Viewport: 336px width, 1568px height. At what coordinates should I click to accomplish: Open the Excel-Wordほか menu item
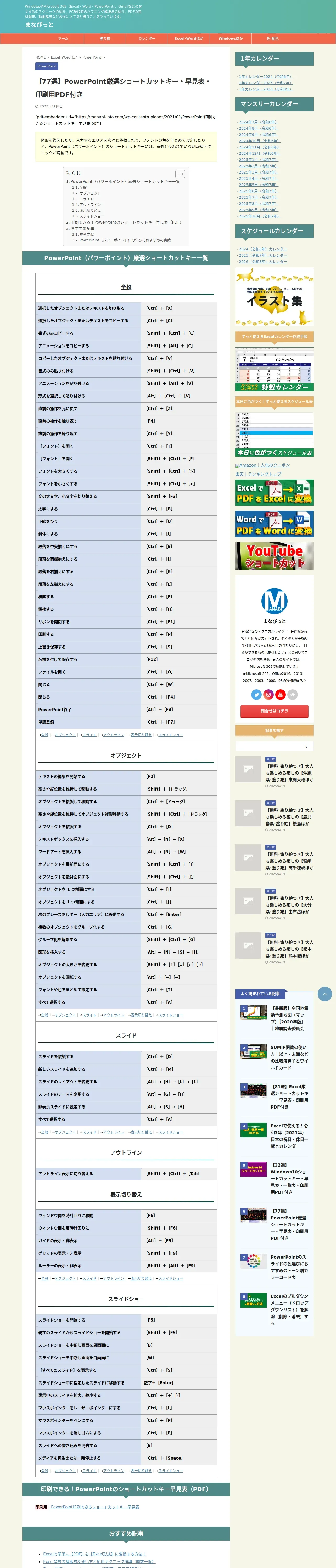click(x=188, y=38)
